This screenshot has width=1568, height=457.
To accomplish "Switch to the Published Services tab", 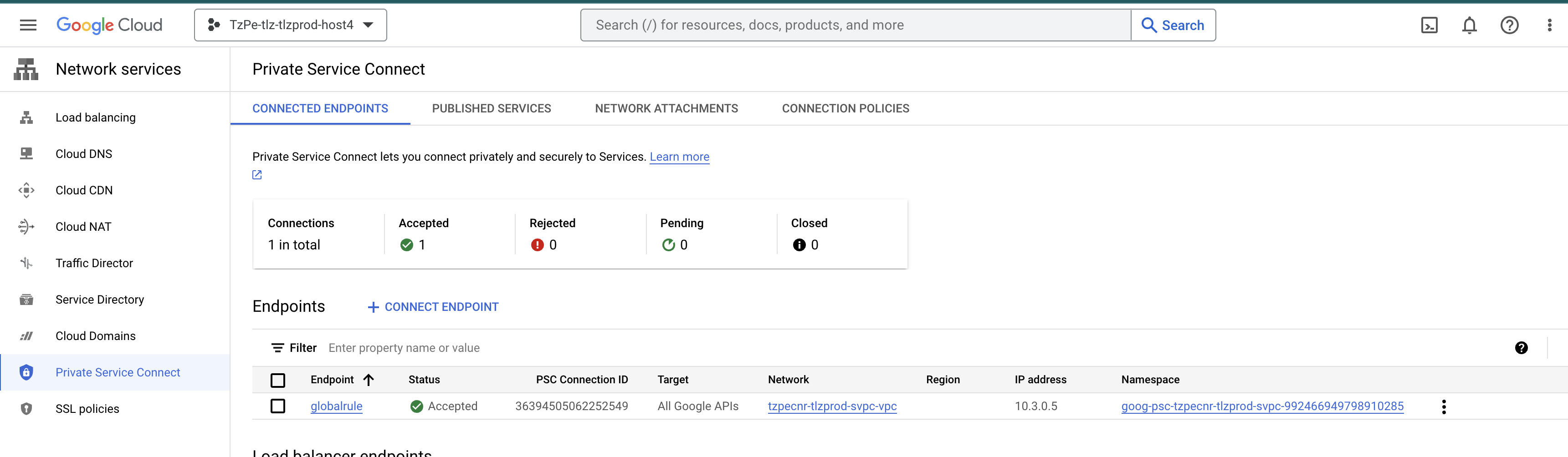I will 491,108.
